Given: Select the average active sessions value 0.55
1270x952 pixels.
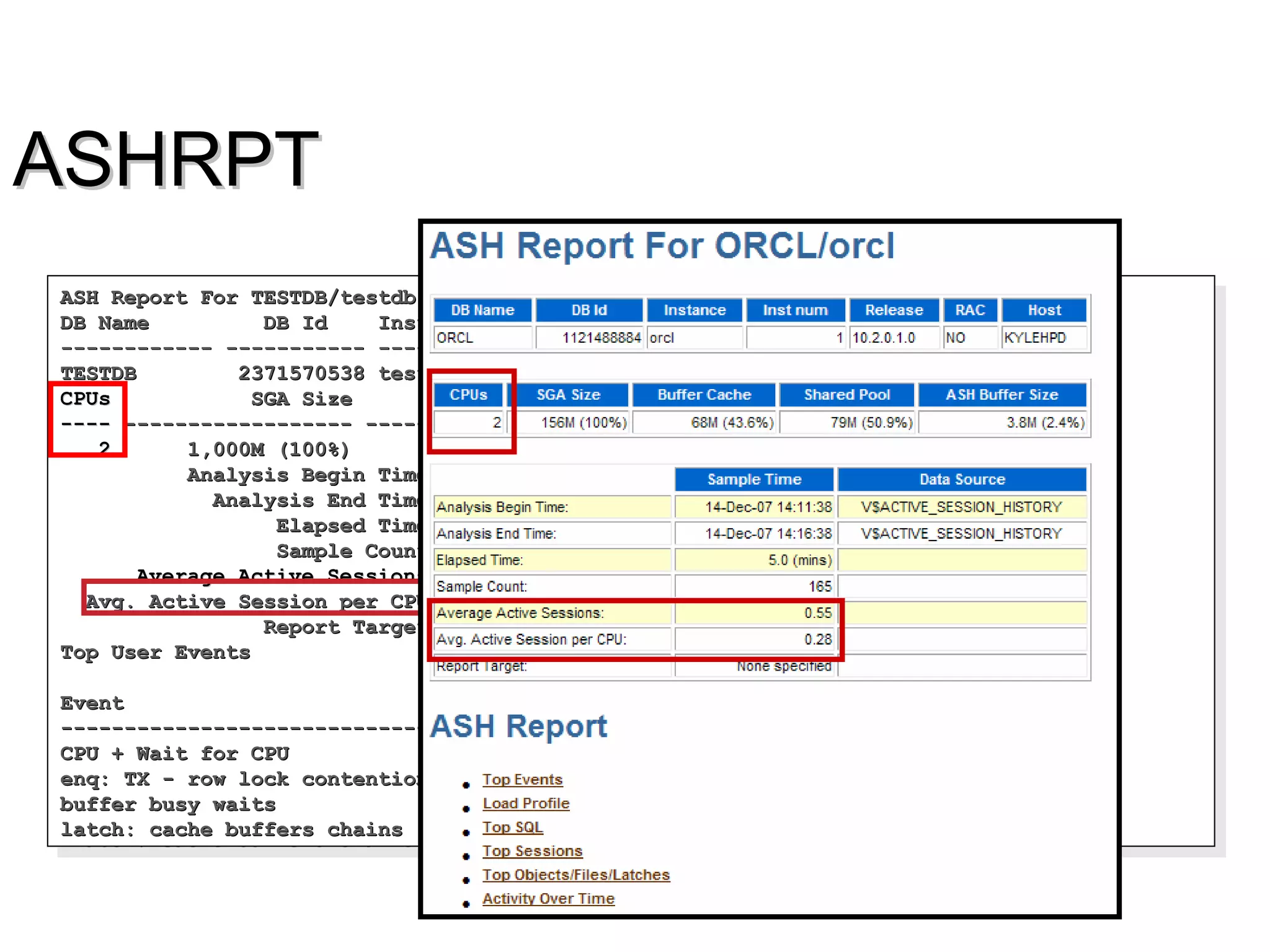Looking at the screenshot, I should coord(754,613).
